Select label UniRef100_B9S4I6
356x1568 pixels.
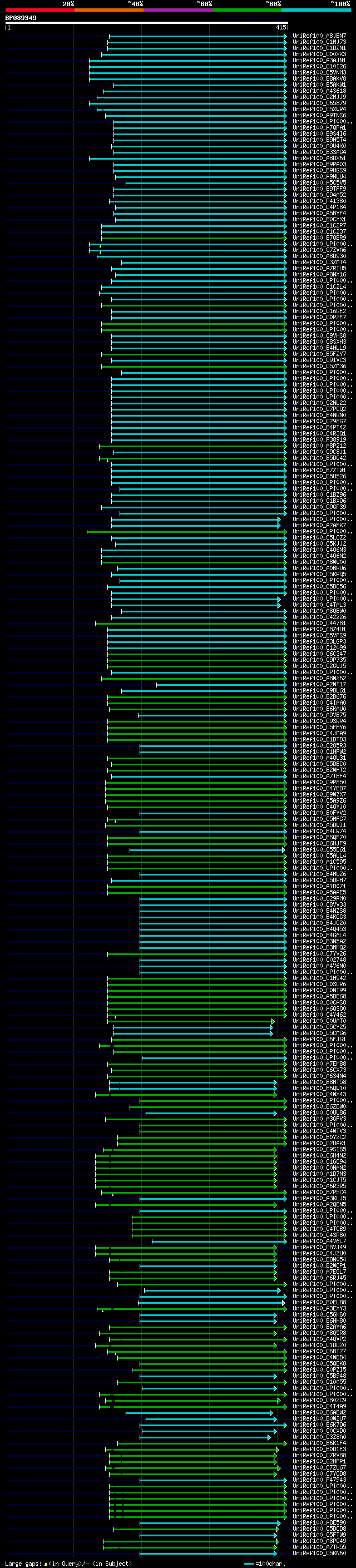point(319,134)
